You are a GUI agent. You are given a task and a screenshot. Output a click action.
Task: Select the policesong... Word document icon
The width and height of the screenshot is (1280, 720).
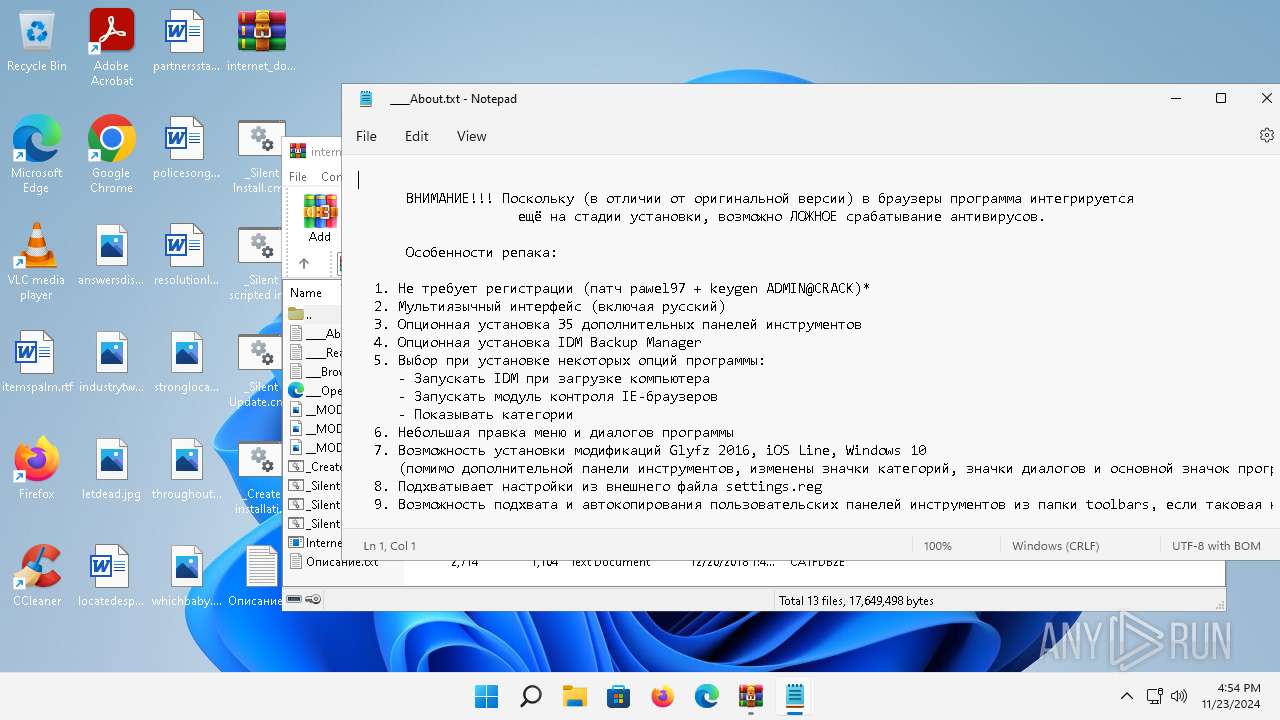[186, 148]
